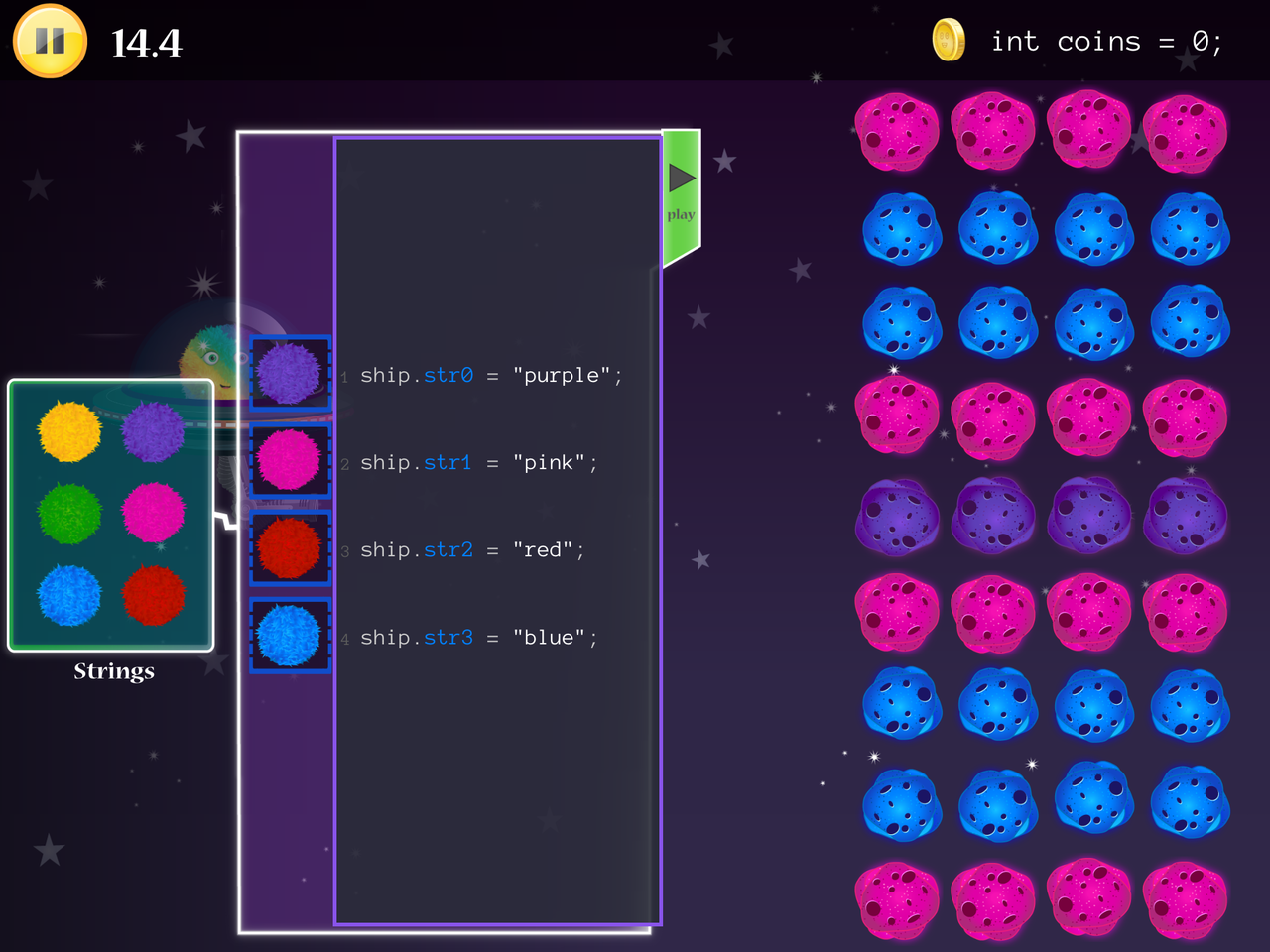Click first pink asteroid in top row

[897, 131]
